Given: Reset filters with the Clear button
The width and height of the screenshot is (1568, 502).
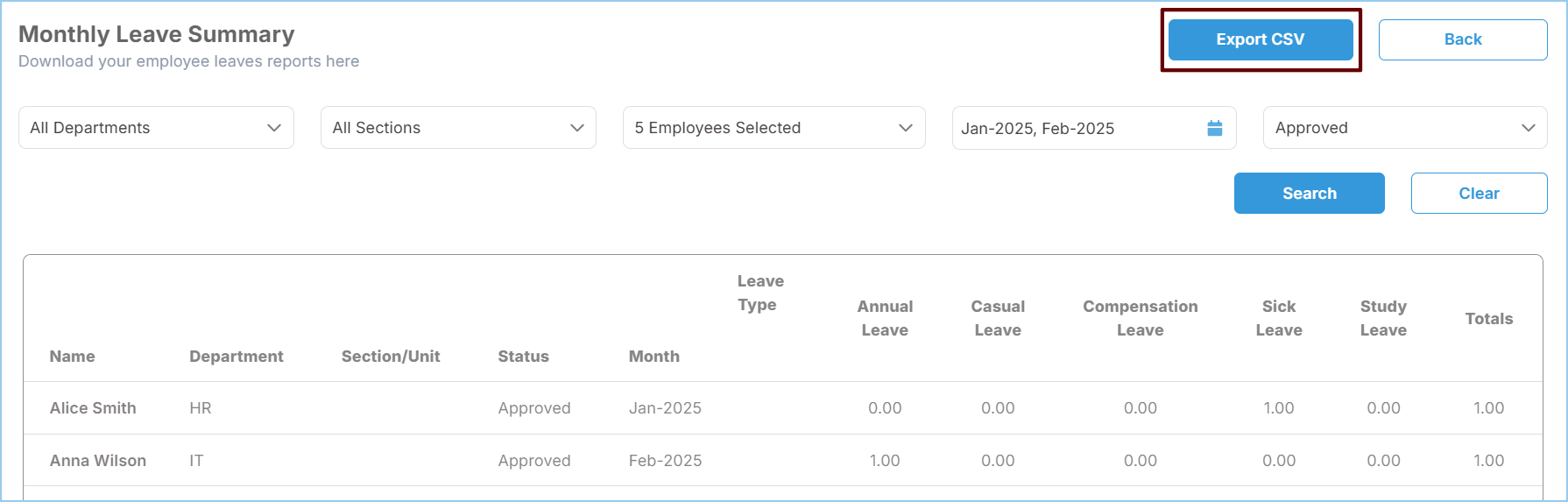Looking at the screenshot, I should [x=1479, y=193].
